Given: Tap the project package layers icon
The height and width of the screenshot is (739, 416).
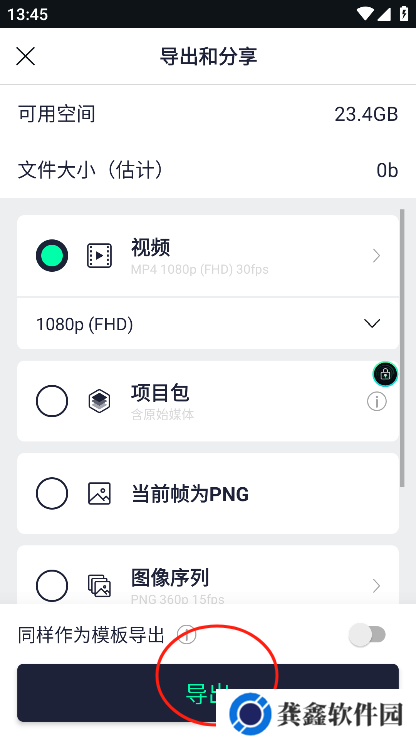Looking at the screenshot, I should (99, 402).
